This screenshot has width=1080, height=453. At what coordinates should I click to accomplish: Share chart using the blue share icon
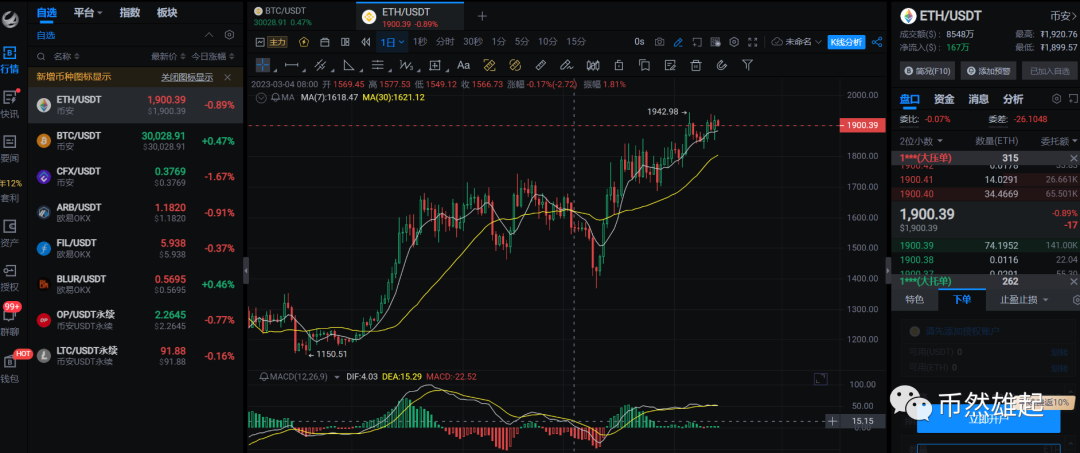(877, 42)
